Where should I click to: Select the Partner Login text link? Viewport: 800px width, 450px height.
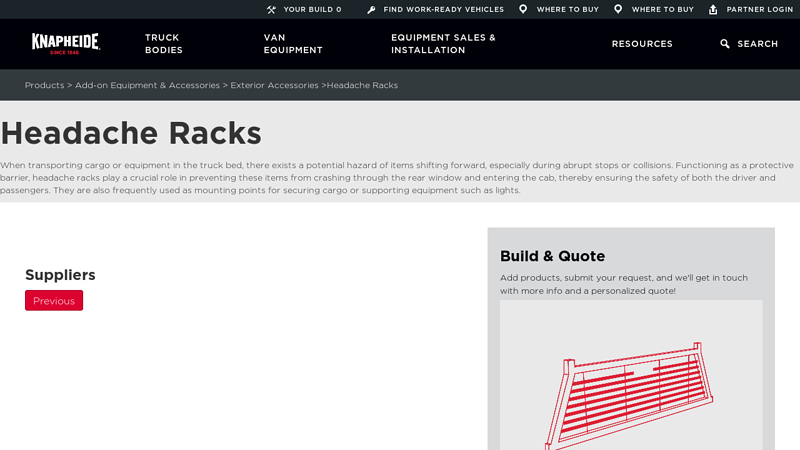[759, 9]
